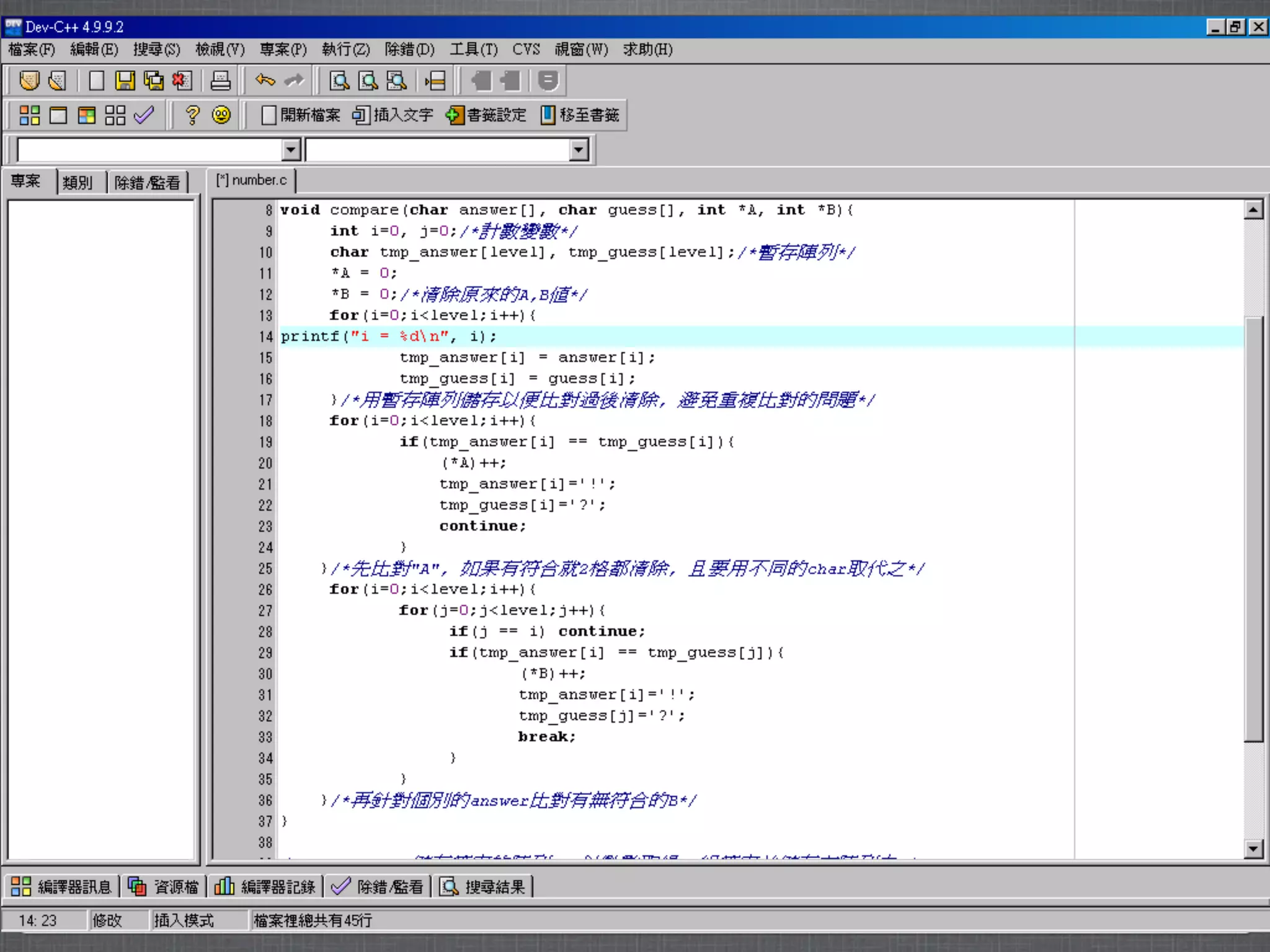The width and height of the screenshot is (1270, 952).
Task: Switch to the 類別 Classes tab
Action: click(x=78, y=183)
